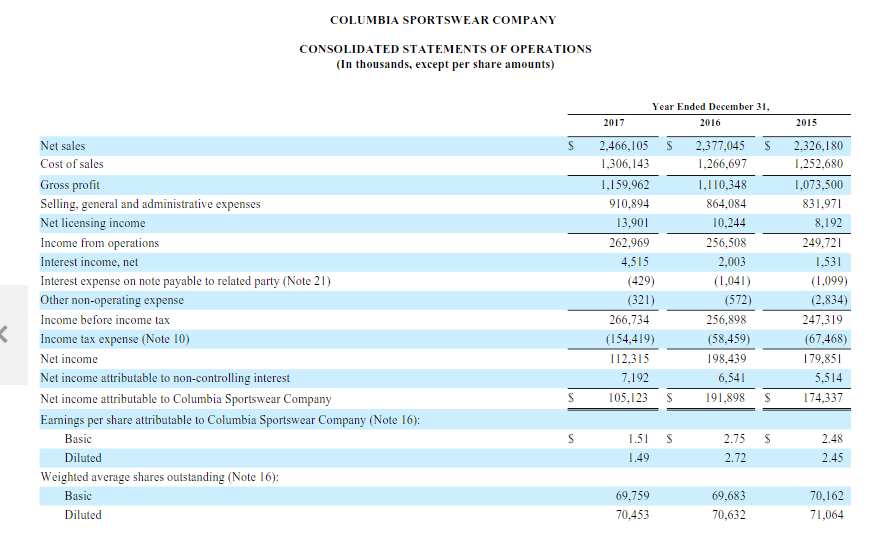Click non-controlling interest value 7,192

[634, 378]
